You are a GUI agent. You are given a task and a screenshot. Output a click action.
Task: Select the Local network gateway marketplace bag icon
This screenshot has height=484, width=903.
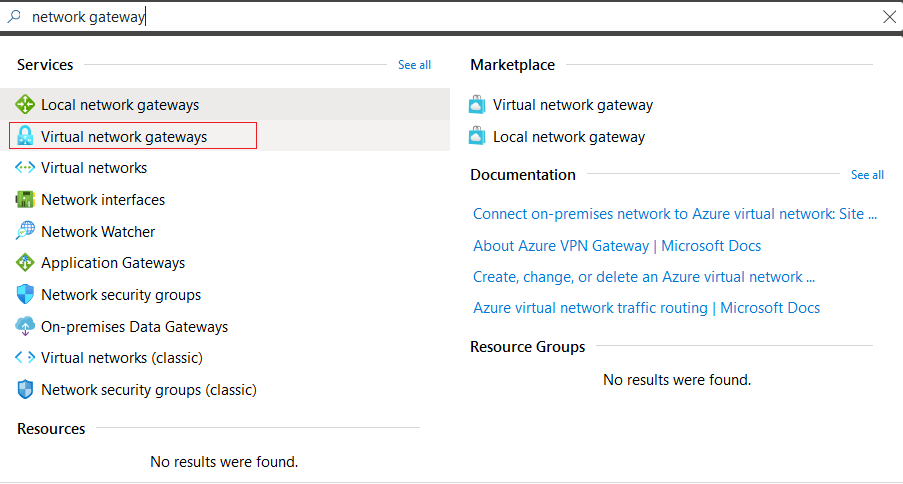point(477,137)
